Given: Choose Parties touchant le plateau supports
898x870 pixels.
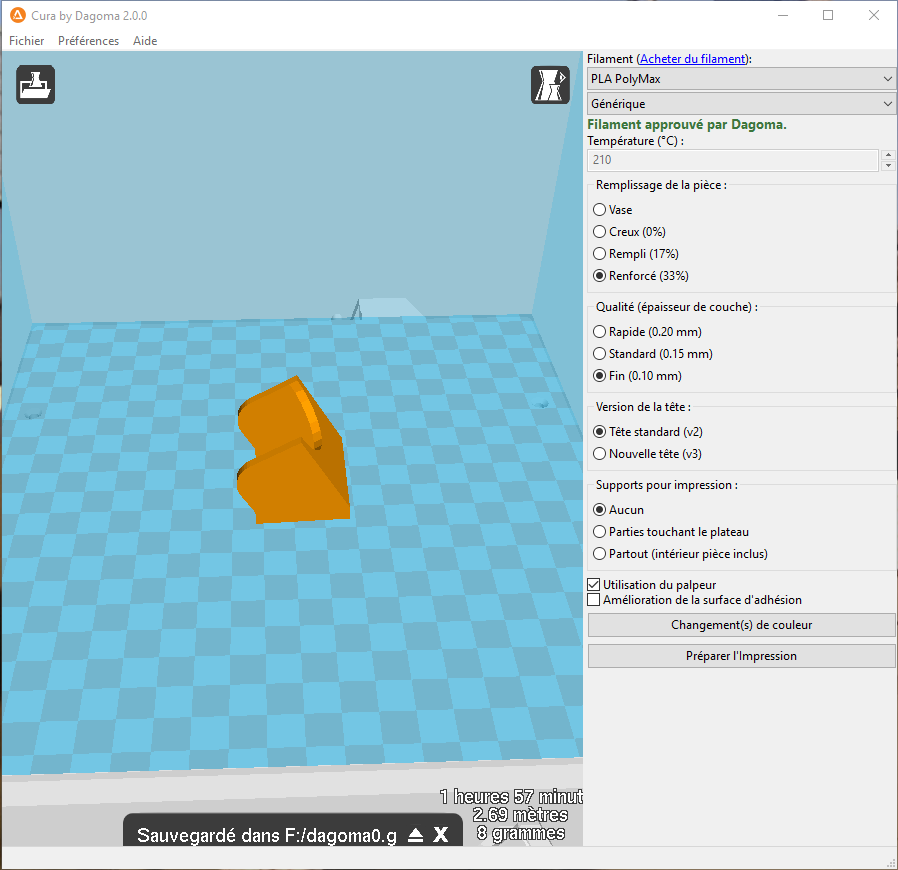Looking at the screenshot, I should click(x=671, y=532).
